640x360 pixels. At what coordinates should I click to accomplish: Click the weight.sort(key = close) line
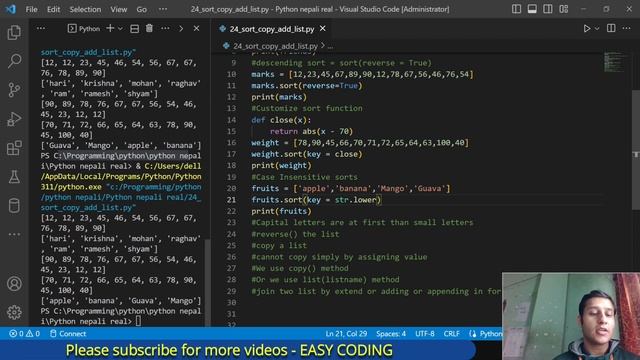(307, 154)
